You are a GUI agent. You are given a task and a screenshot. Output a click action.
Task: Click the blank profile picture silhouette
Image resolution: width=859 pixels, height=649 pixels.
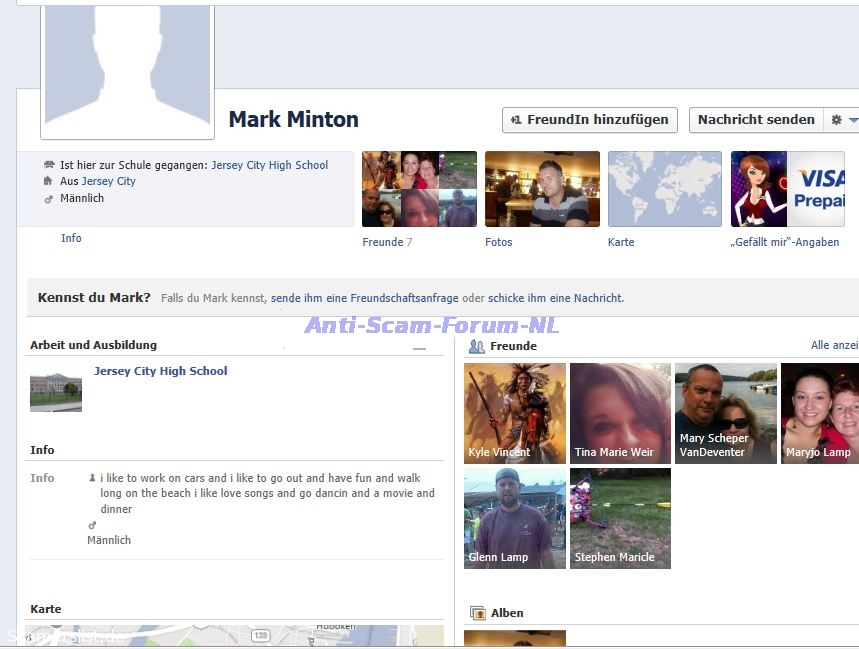pos(127,68)
